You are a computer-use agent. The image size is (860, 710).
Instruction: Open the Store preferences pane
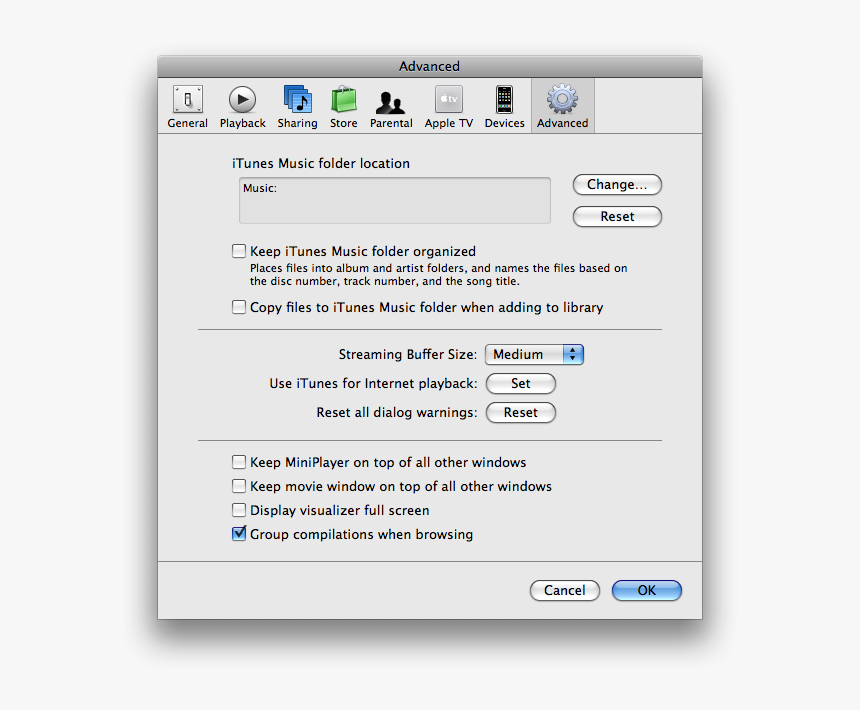pyautogui.click(x=344, y=107)
